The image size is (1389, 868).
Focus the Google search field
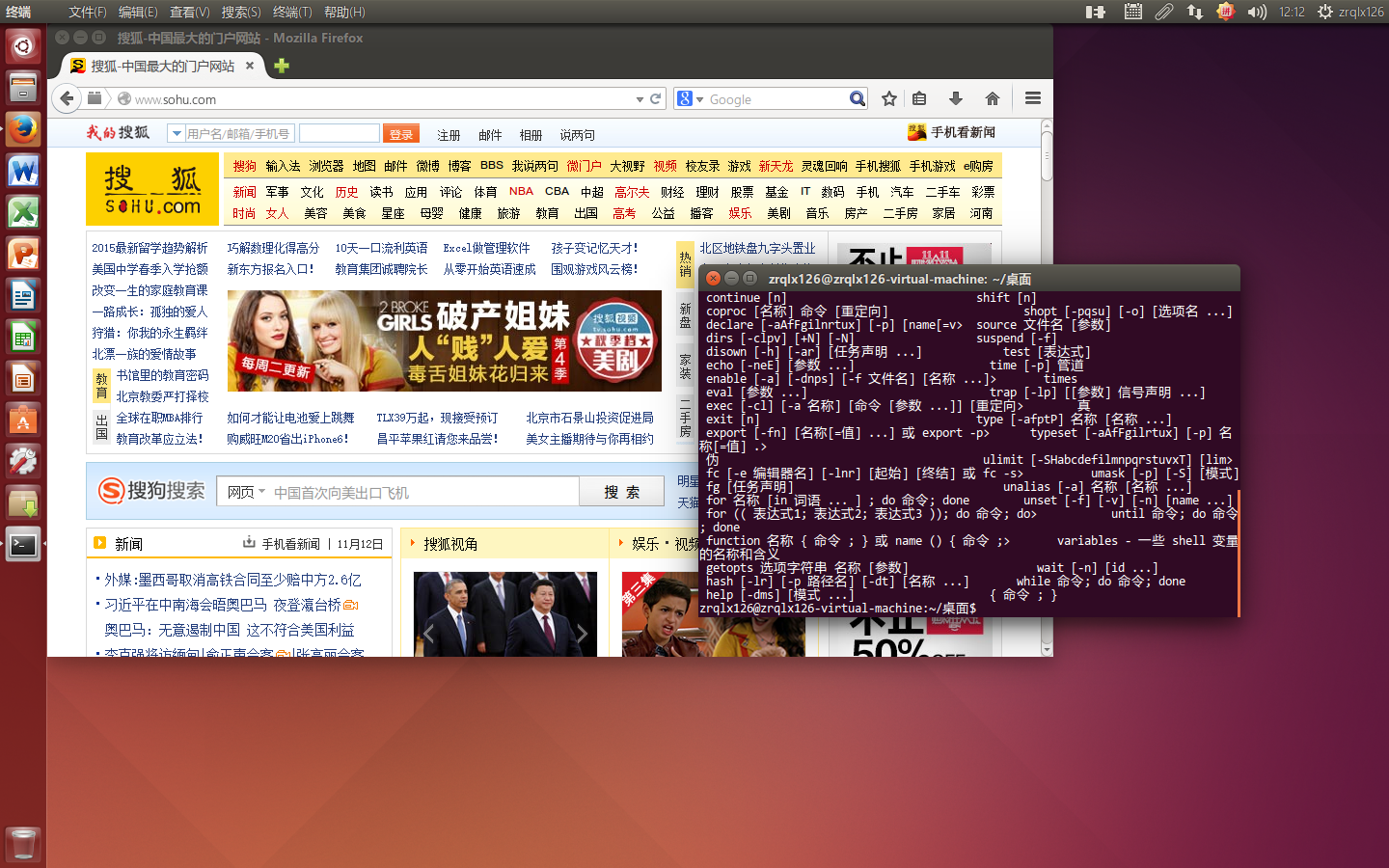(x=776, y=98)
